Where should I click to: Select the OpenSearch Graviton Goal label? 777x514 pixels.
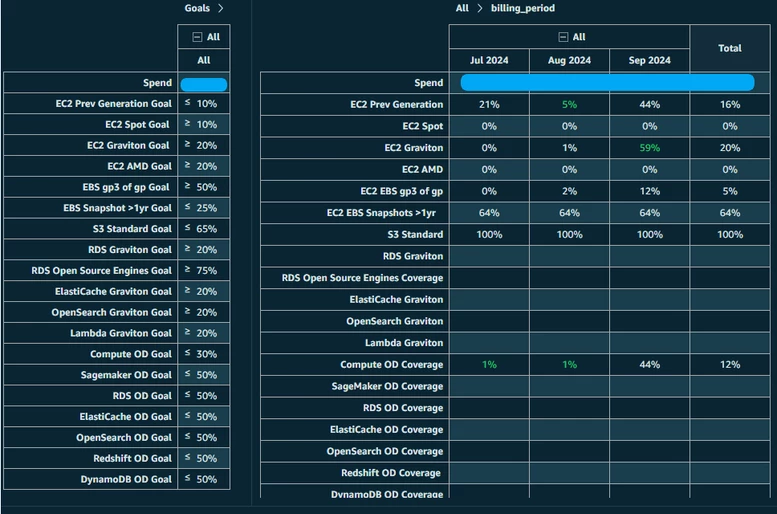pos(111,312)
